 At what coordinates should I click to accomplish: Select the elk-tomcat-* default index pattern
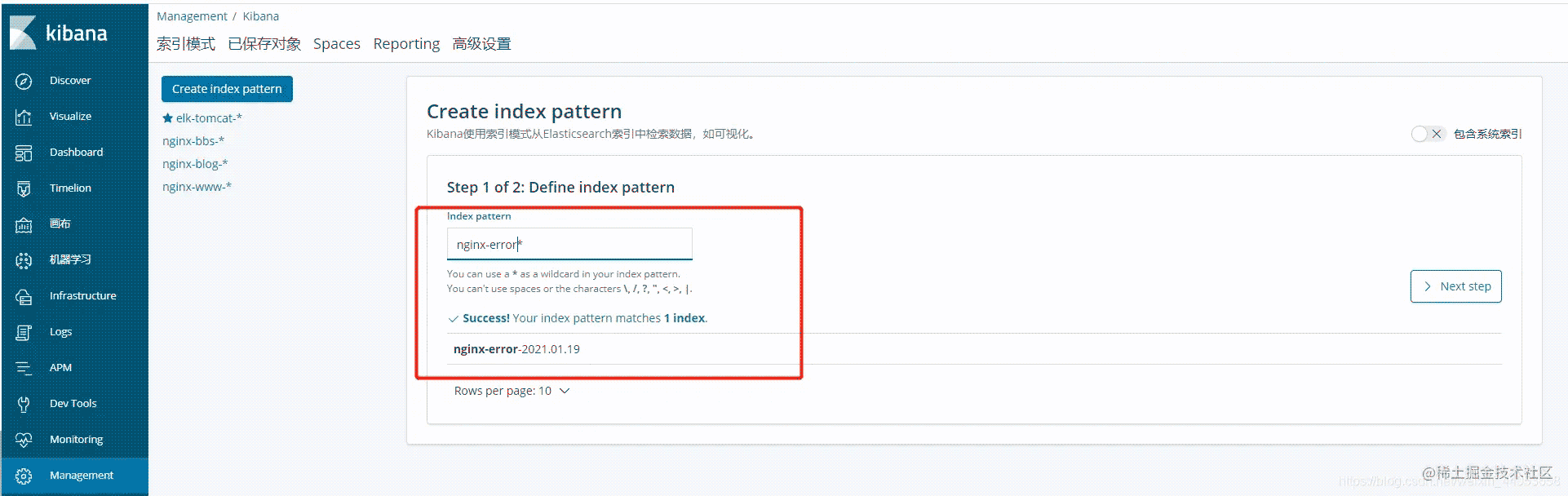point(209,118)
